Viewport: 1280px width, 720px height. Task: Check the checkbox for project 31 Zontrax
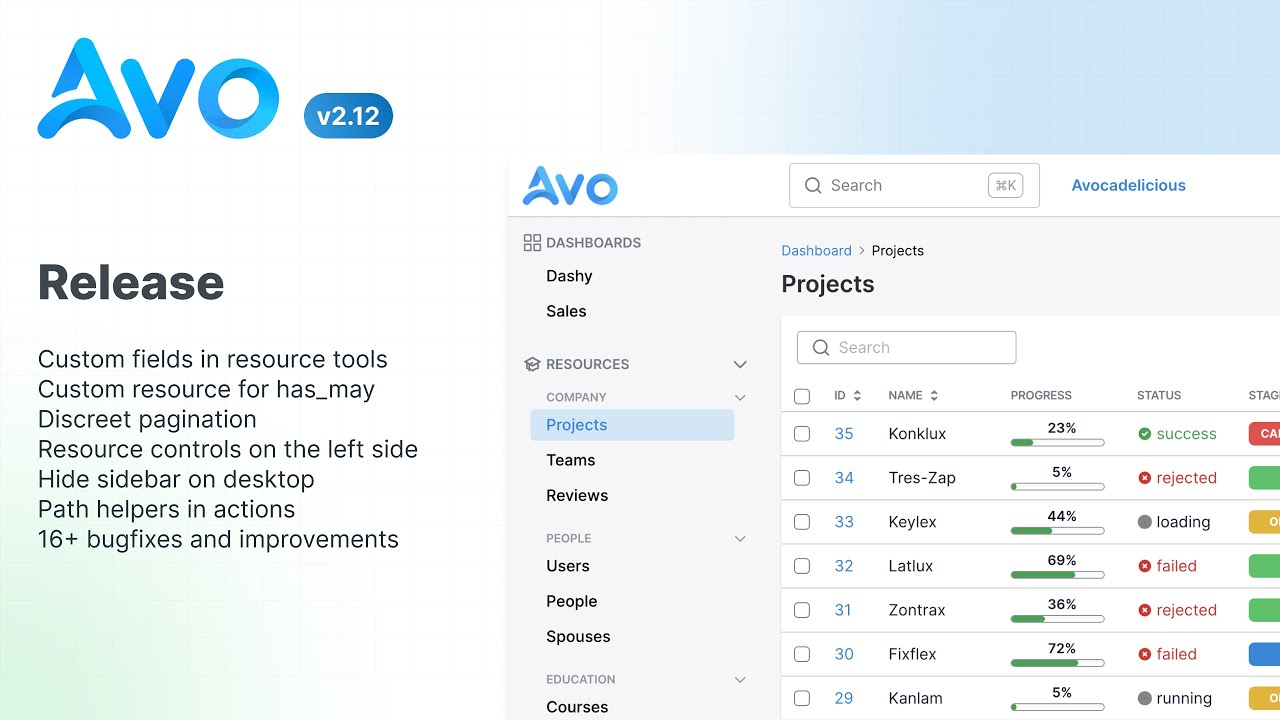802,610
